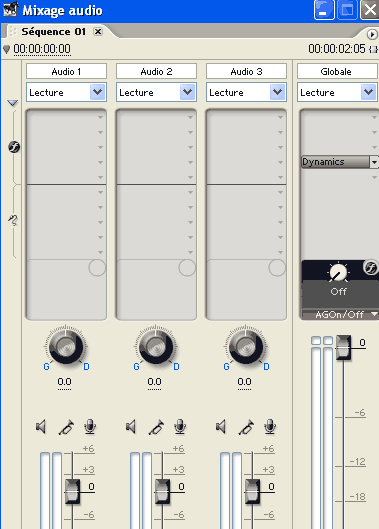Click the Audio 1 track name field

click(66, 71)
